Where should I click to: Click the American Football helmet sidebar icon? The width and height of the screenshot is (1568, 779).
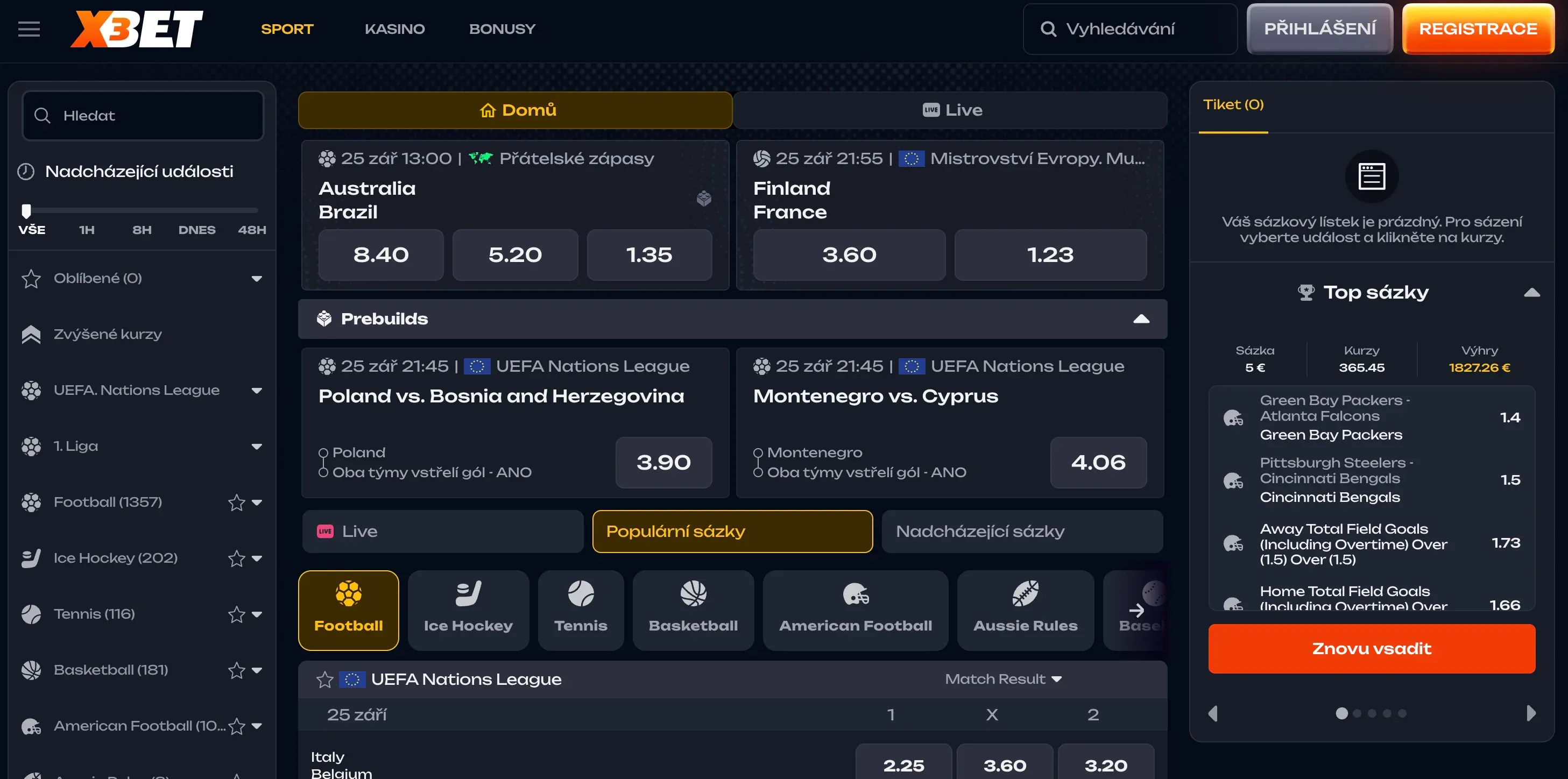(x=31, y=726)
